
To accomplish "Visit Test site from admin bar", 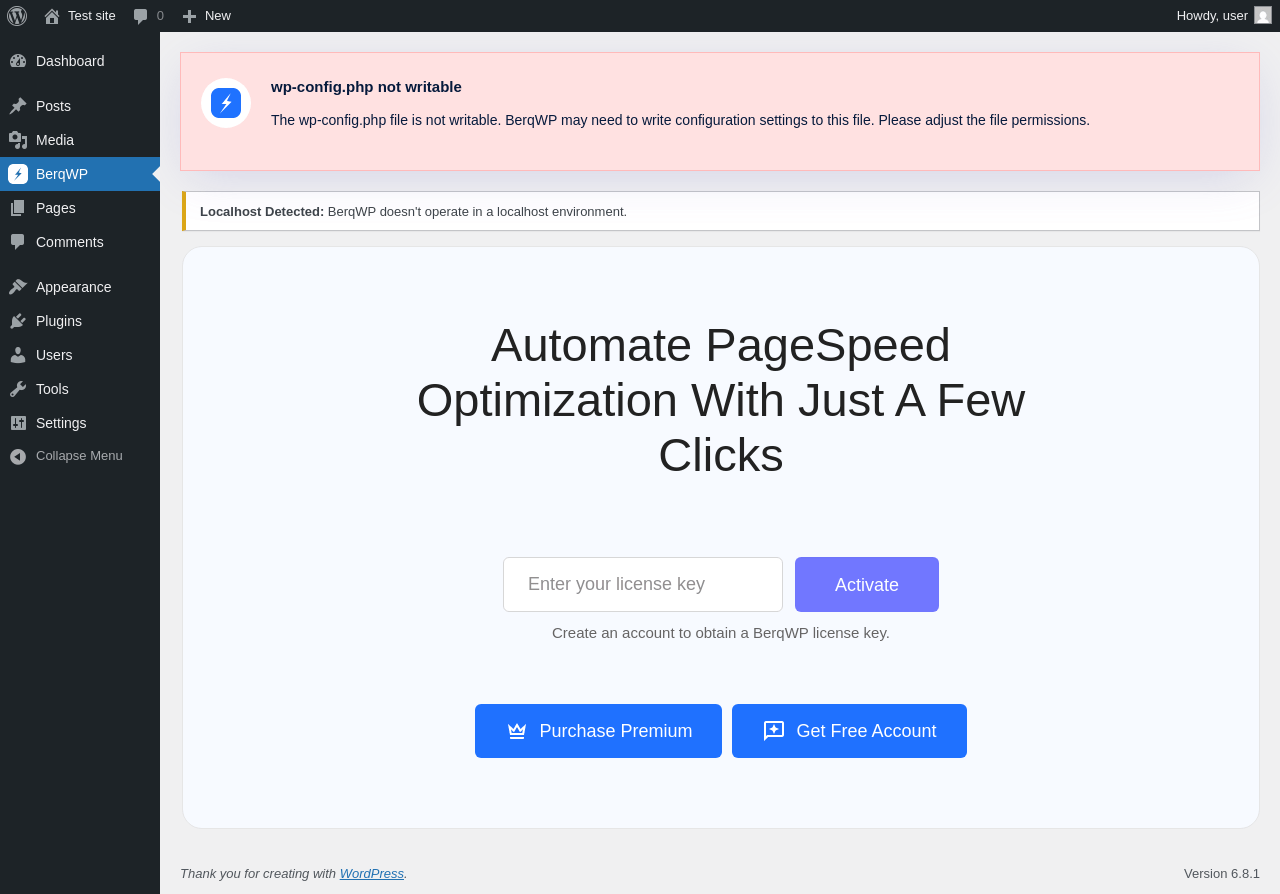I will coord(80,16).
